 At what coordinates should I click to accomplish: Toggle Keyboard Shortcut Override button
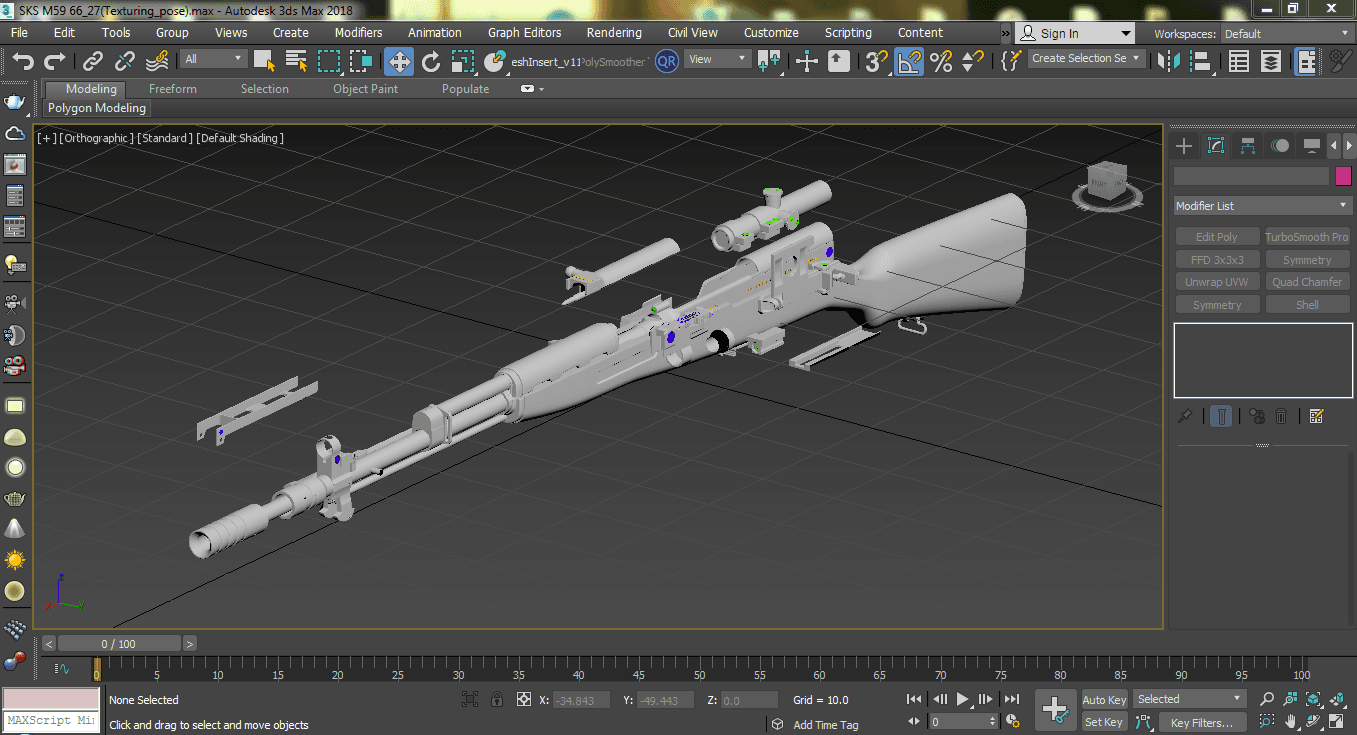point(839,62)
